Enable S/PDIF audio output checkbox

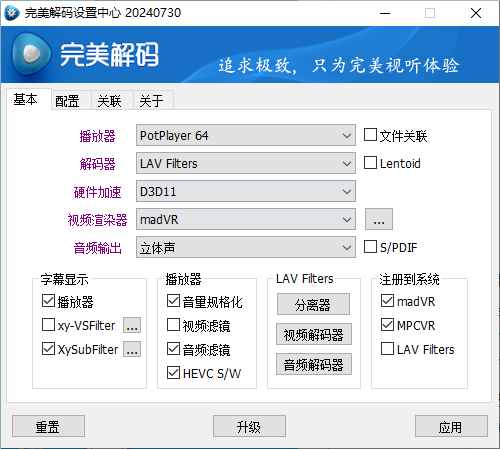[x=370, y=247]
